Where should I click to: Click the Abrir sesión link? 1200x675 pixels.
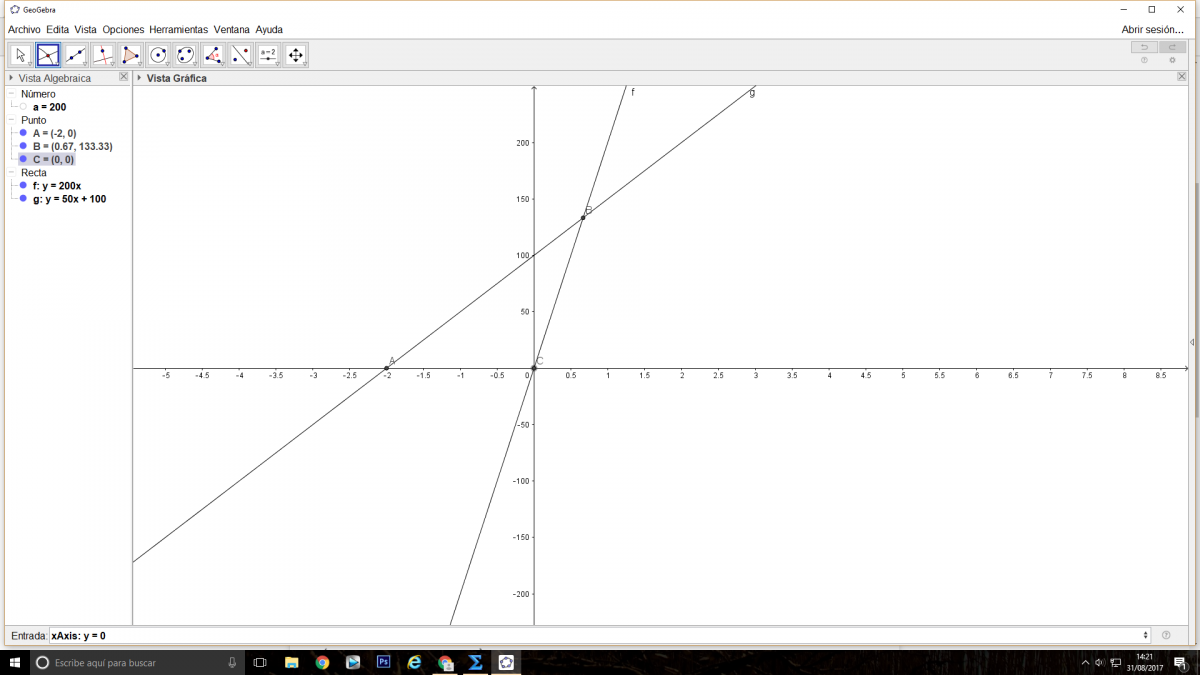tap(1152, 30)
